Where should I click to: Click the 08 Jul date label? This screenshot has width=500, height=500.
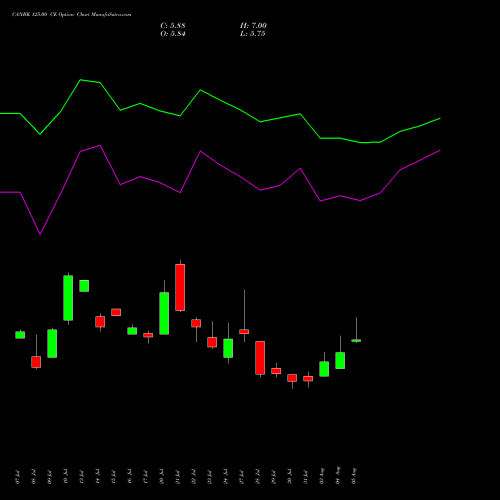point(33,477)
